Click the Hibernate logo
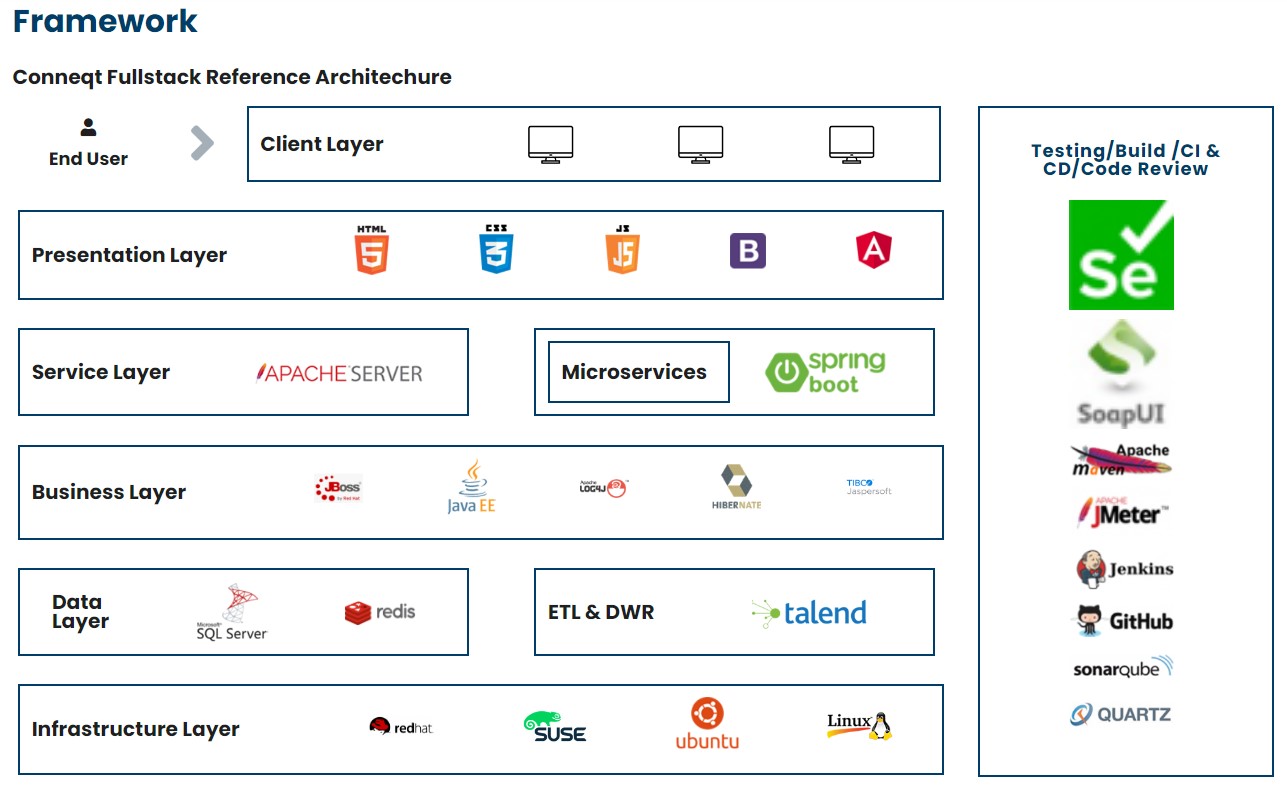Screen dimensions: 1287x807 737,487
